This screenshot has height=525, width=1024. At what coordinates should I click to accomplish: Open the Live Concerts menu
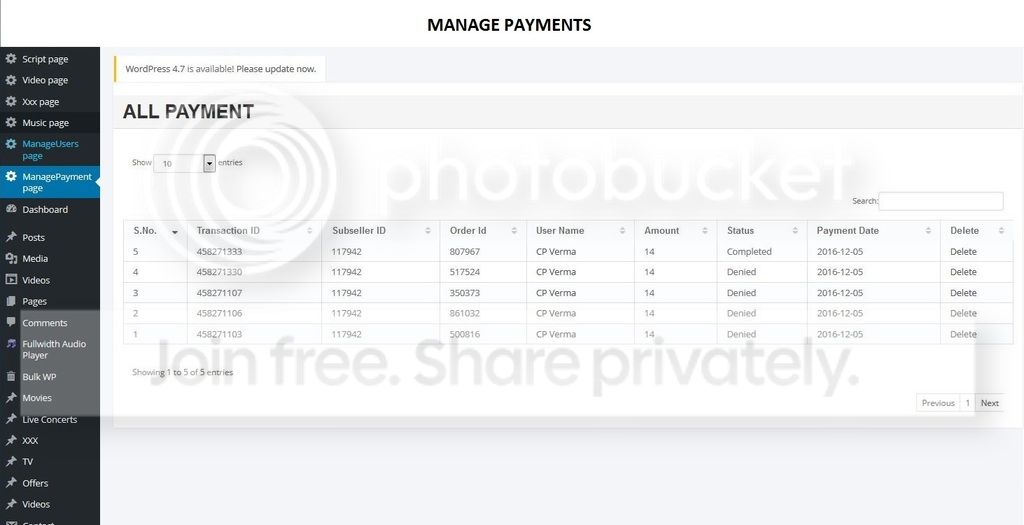coord(50,419)
